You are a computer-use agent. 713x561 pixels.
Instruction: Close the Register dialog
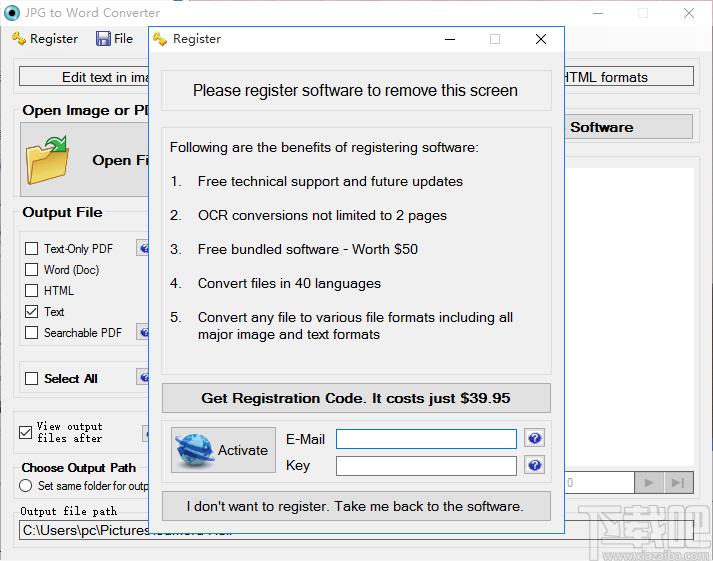541,39
